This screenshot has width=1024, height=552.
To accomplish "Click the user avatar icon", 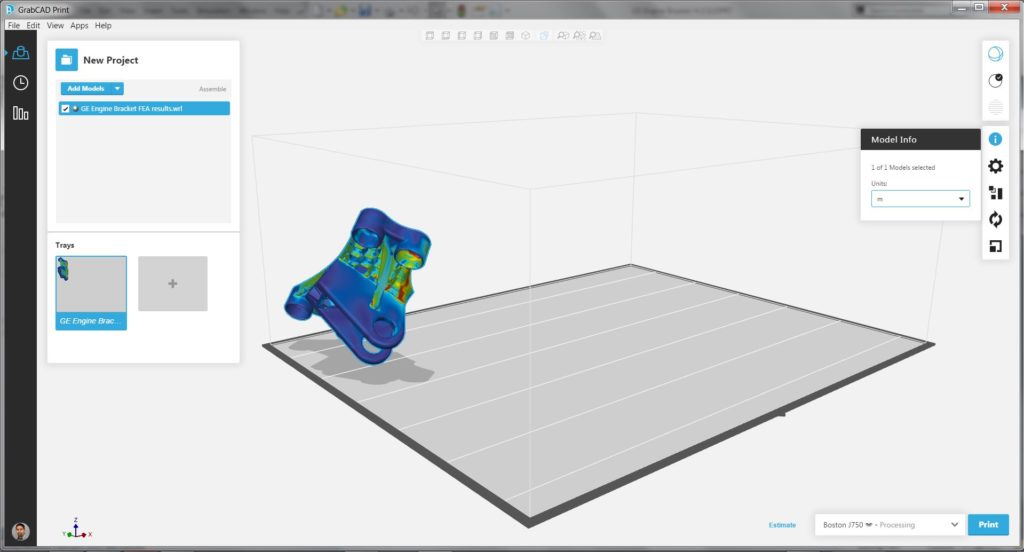I will click(x=20, y=531).
